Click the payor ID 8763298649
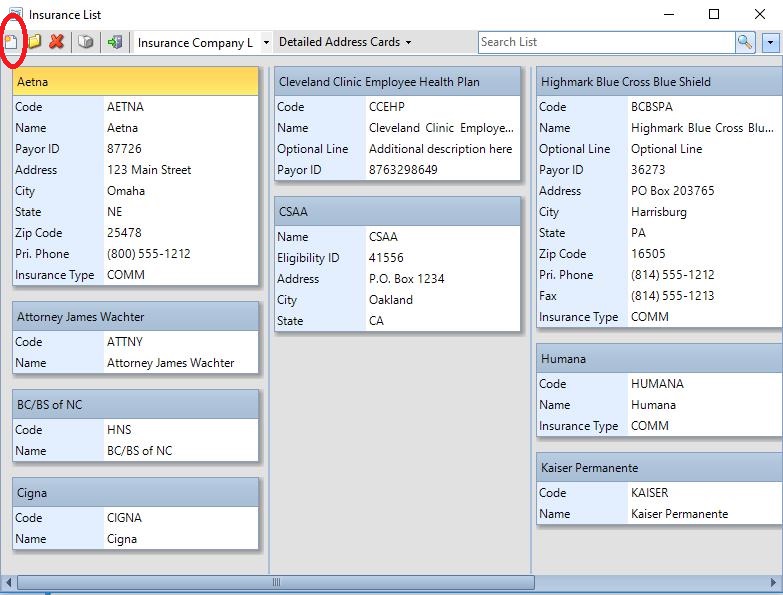 403,170
